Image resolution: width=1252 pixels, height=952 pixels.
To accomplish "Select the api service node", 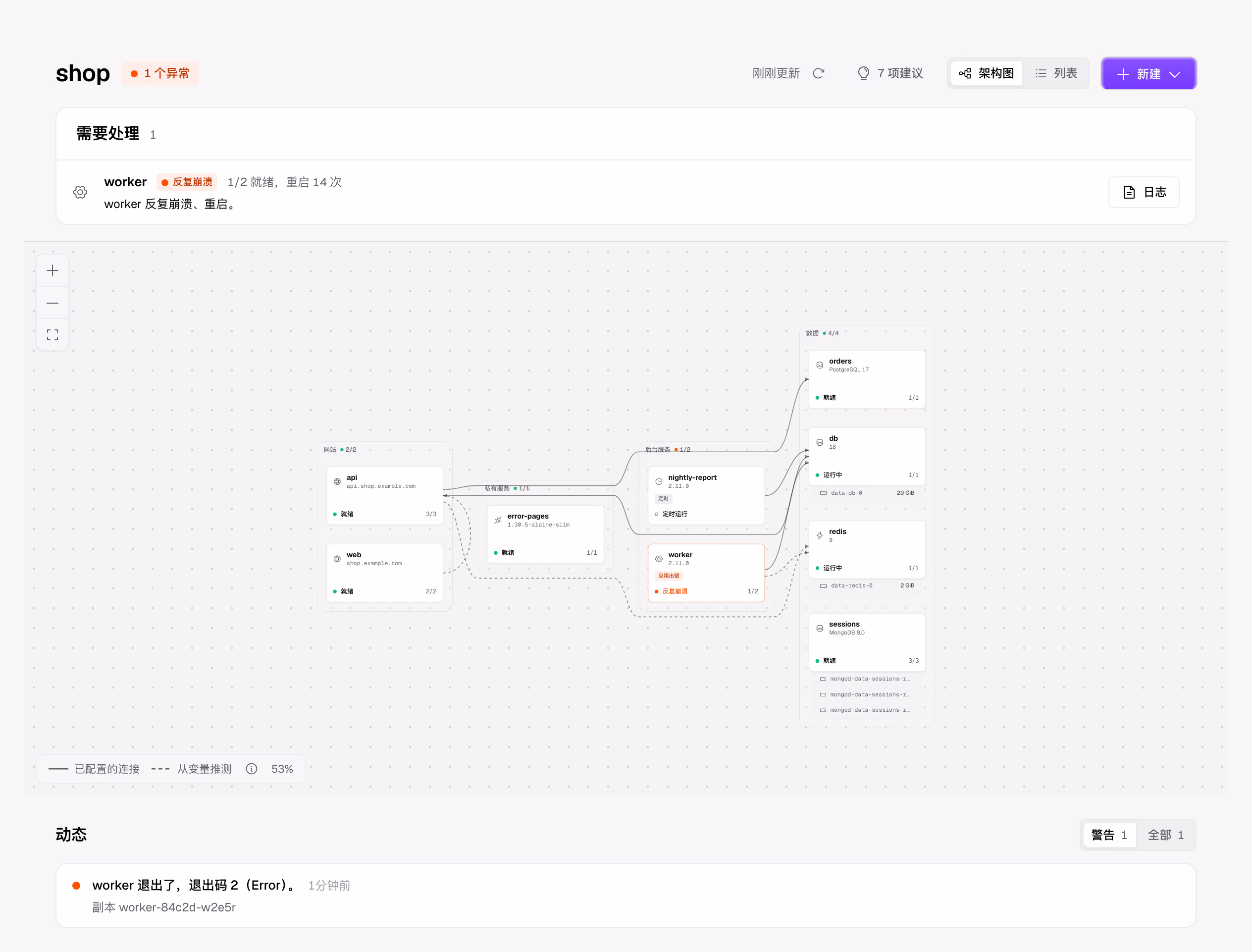I will pos(385,496).
